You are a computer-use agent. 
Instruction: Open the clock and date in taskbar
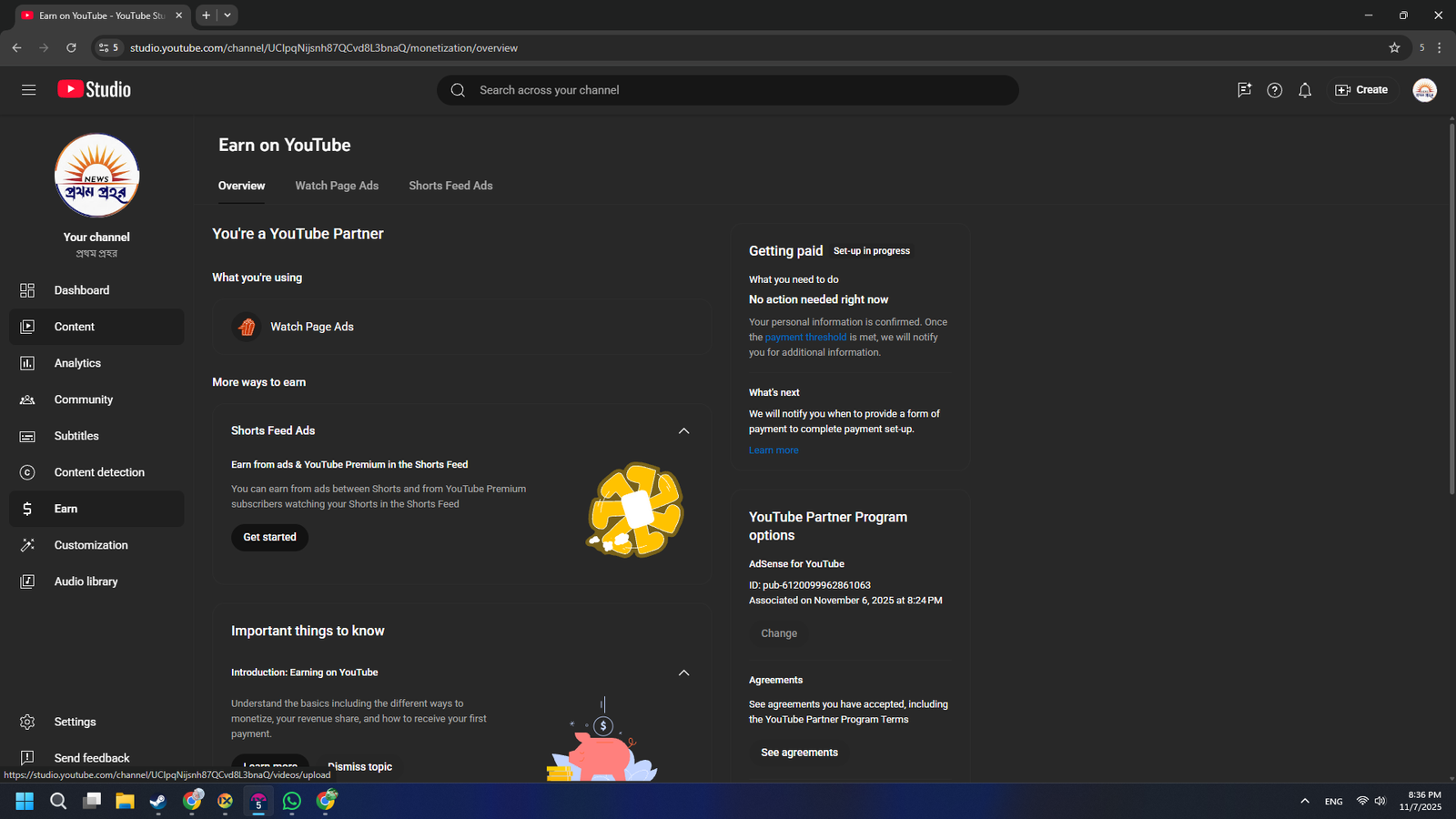[1421, 801]
